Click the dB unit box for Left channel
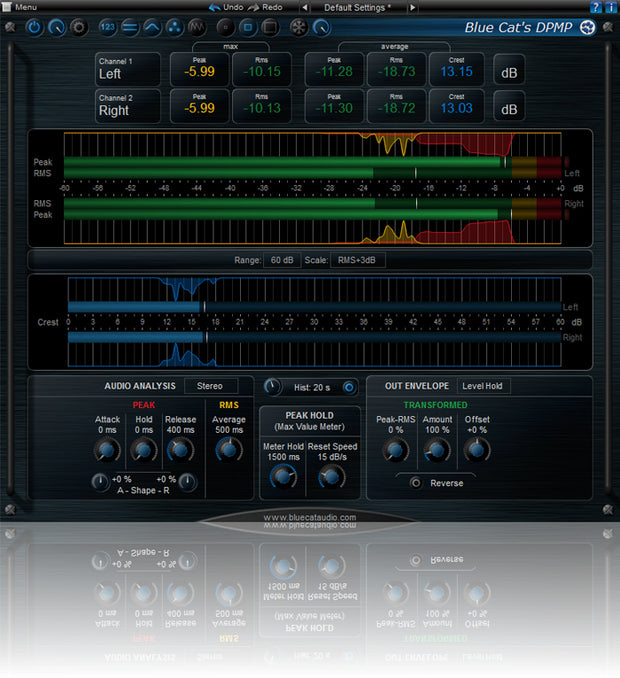This screenshot has height=678, width=620. (x=509, y=70)
